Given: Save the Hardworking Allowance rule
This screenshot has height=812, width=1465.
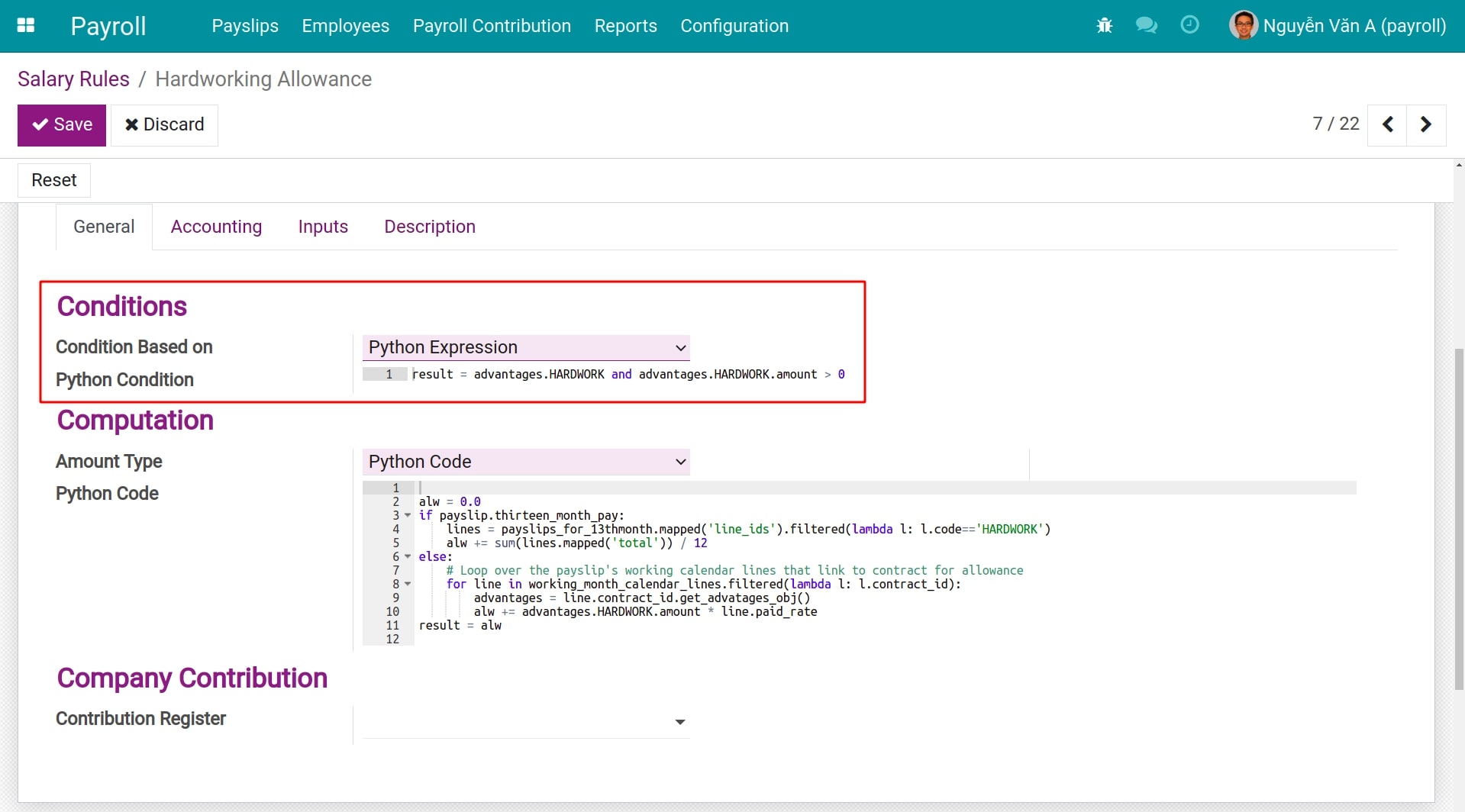Looking at the screenshot, I should [x=61, y=124].
